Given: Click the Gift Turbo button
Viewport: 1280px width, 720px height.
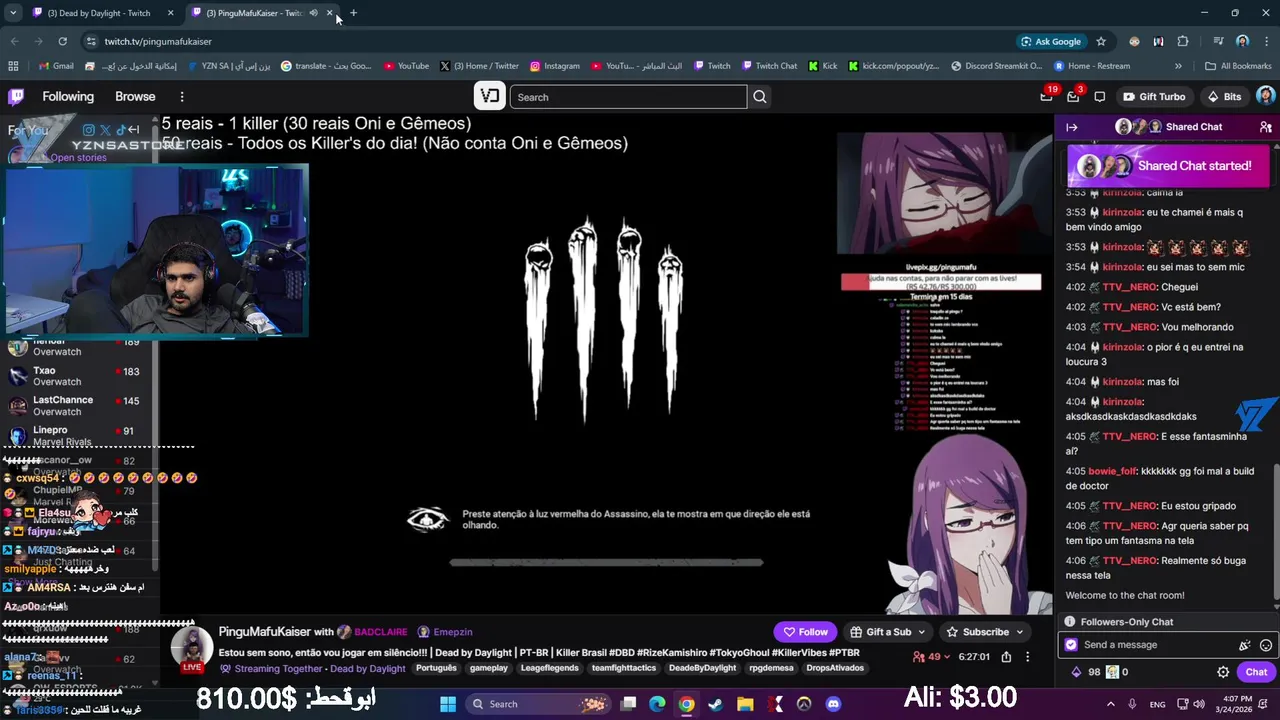Looking at the screenshot, I should [1154, 97].
